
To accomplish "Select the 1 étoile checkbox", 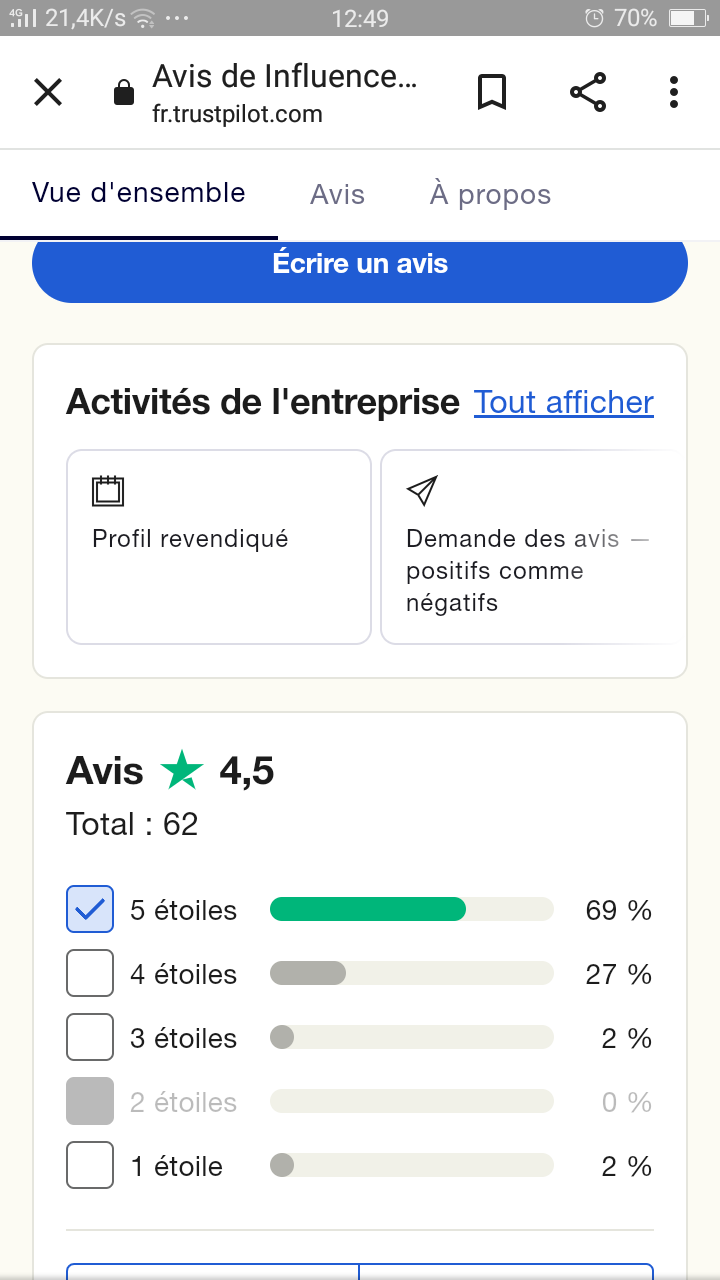I will pos(90,1166).
